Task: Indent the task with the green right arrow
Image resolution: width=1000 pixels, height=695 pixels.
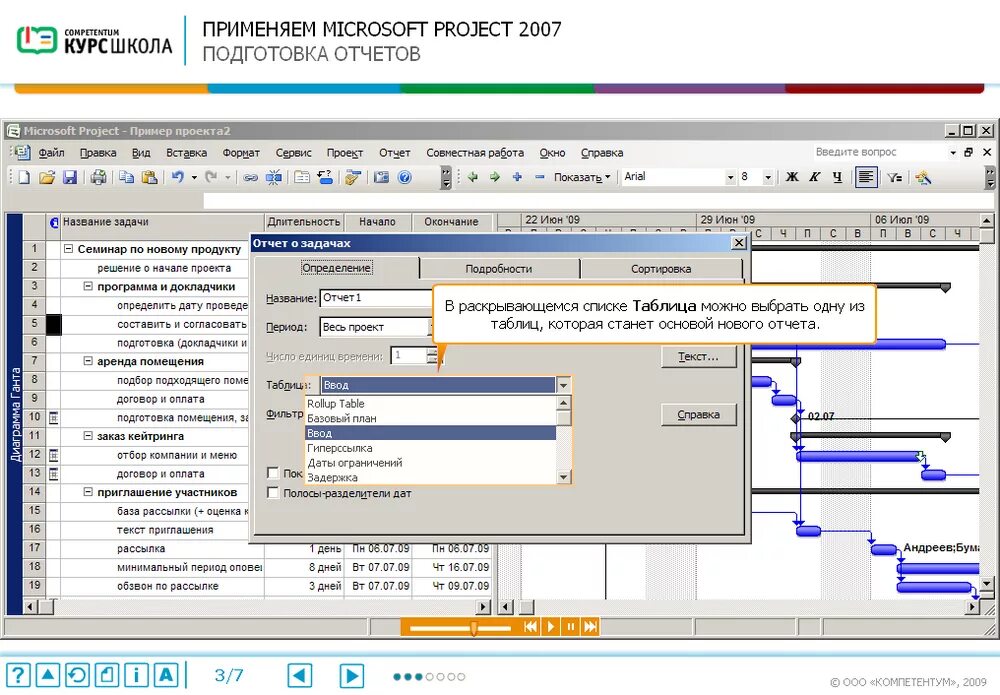Action: click(x=495, y=177)
